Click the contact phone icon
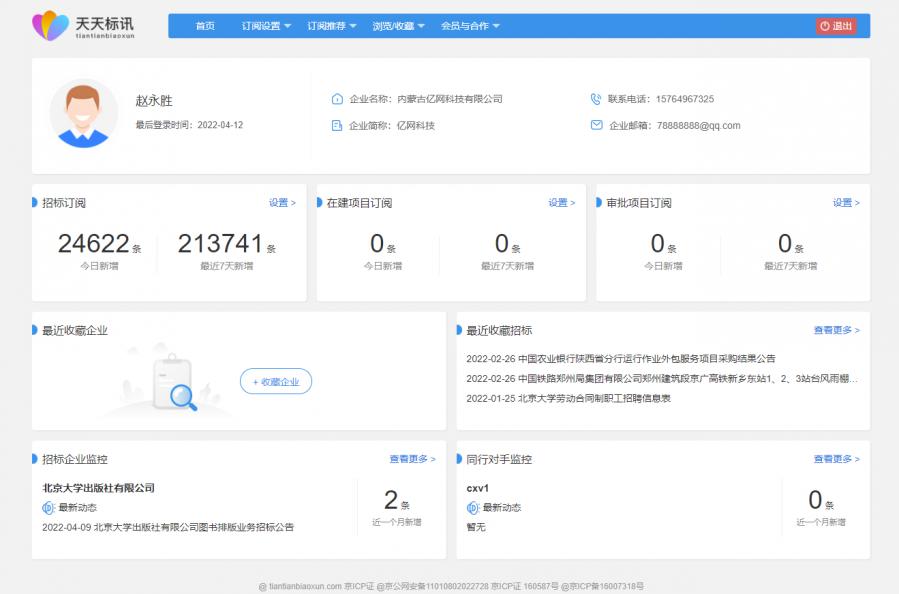 coord(596,99)
